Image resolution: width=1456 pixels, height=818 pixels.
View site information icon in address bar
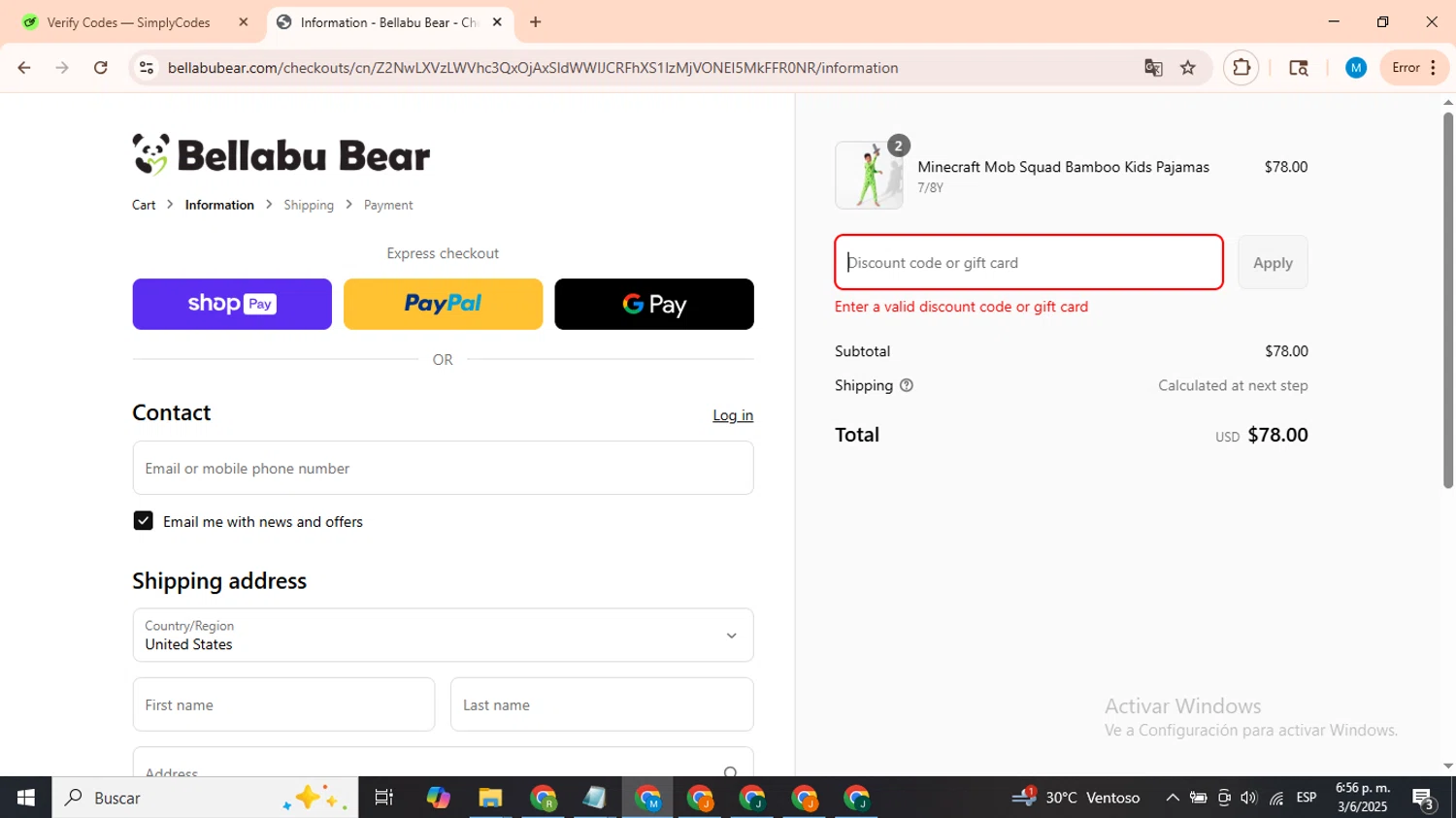[x=147, y=68]
